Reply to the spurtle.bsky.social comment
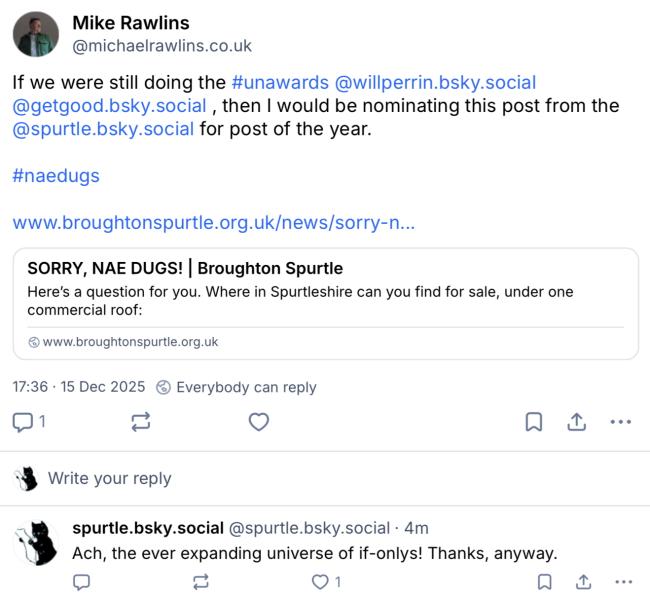 point(83,582)
